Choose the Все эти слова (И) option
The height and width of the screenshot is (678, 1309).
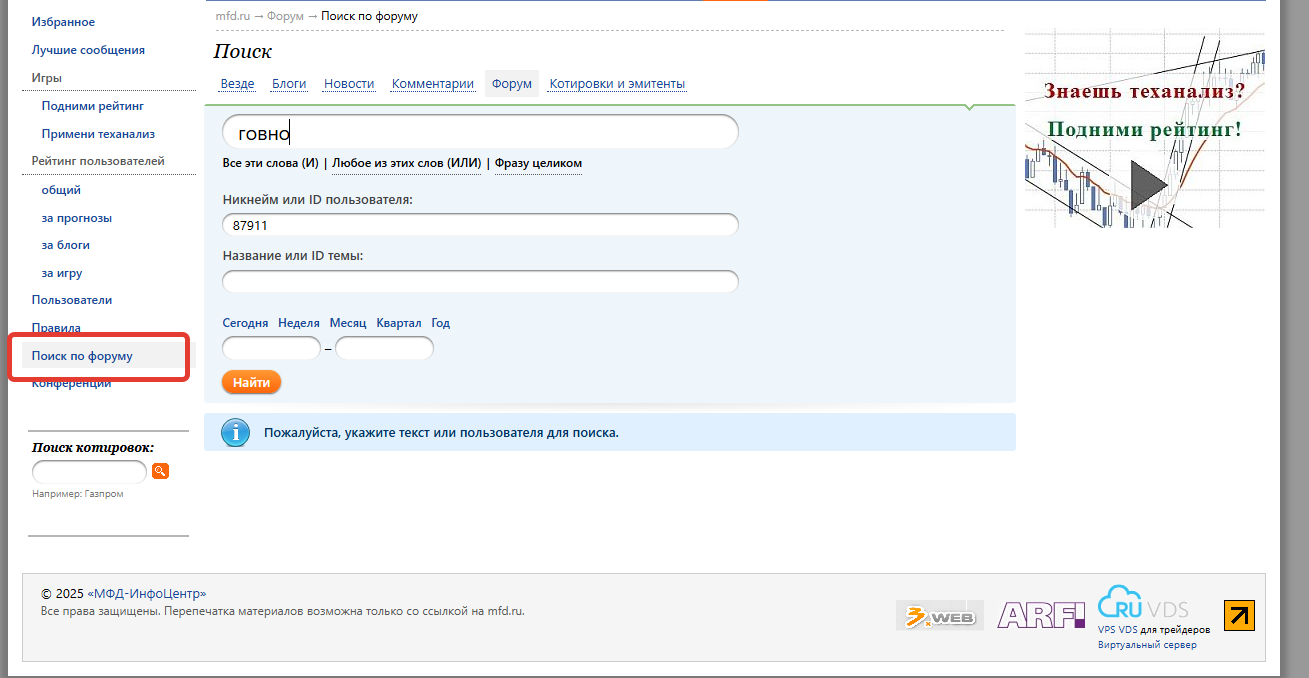pos(270,163)
